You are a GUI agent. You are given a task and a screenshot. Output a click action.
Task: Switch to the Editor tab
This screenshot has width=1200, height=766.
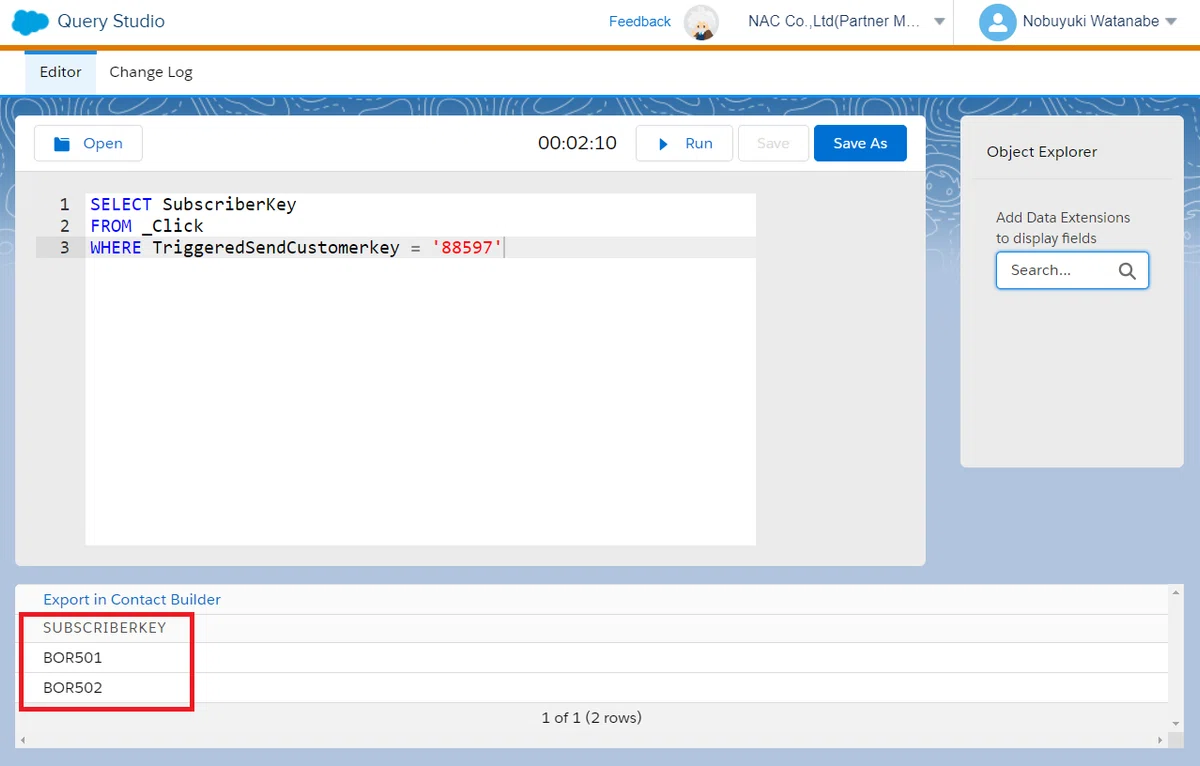click(x=61, y=72)
